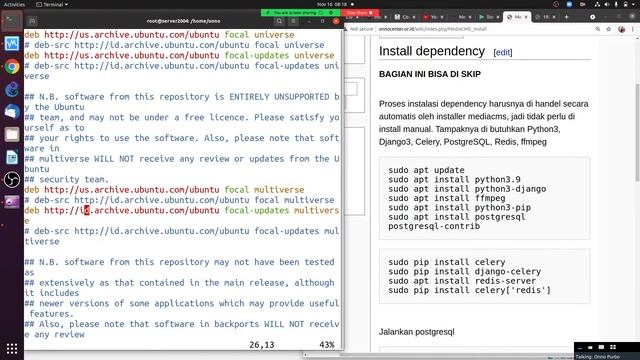This screenshot has height=360, width=640.
Task: Click the ## security team. line in terminal
Action: pos(67,180)
